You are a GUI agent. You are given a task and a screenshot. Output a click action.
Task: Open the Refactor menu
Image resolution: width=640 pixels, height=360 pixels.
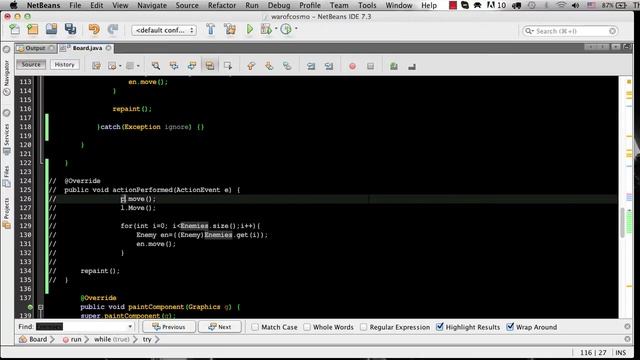222,5
